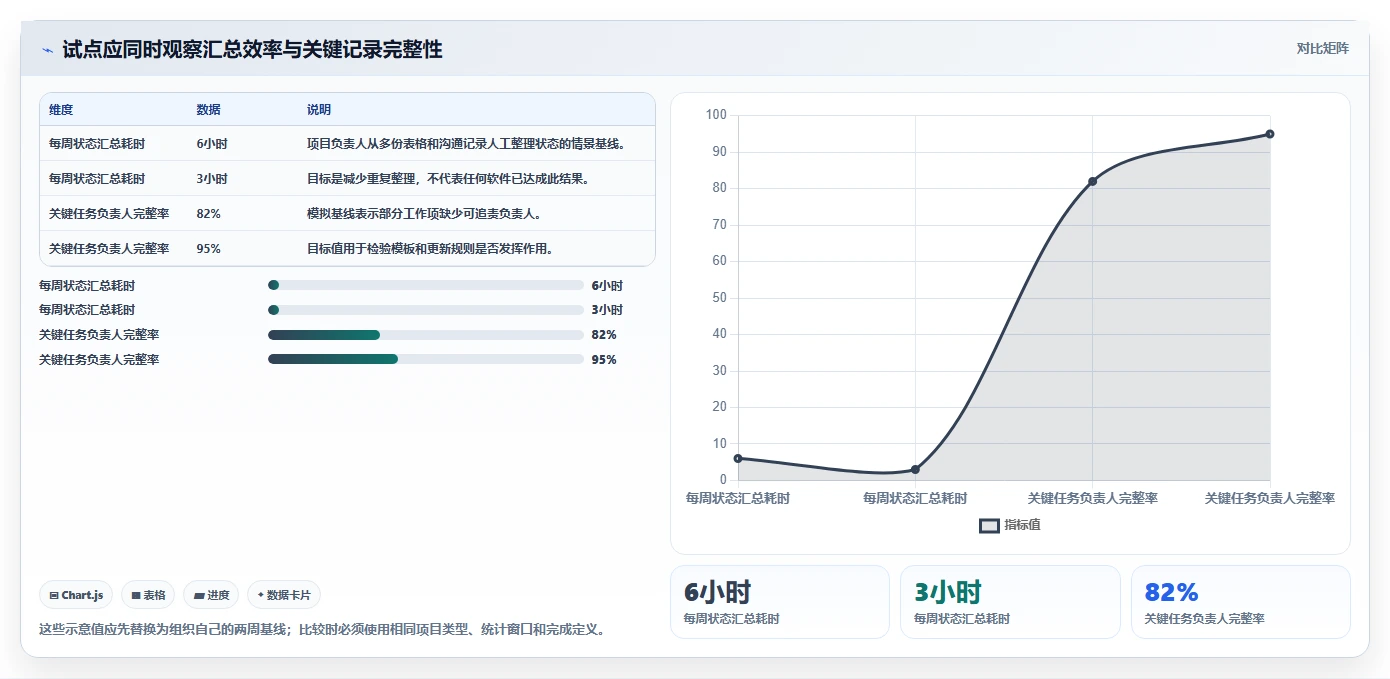Click the progress bar labeled 6小时
Viewport: 1390px width, 679px height.
coord(426,285)
